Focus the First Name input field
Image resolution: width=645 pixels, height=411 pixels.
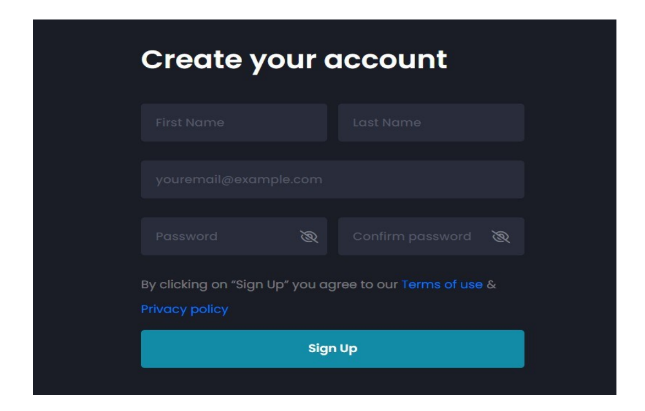coord(234,123)
